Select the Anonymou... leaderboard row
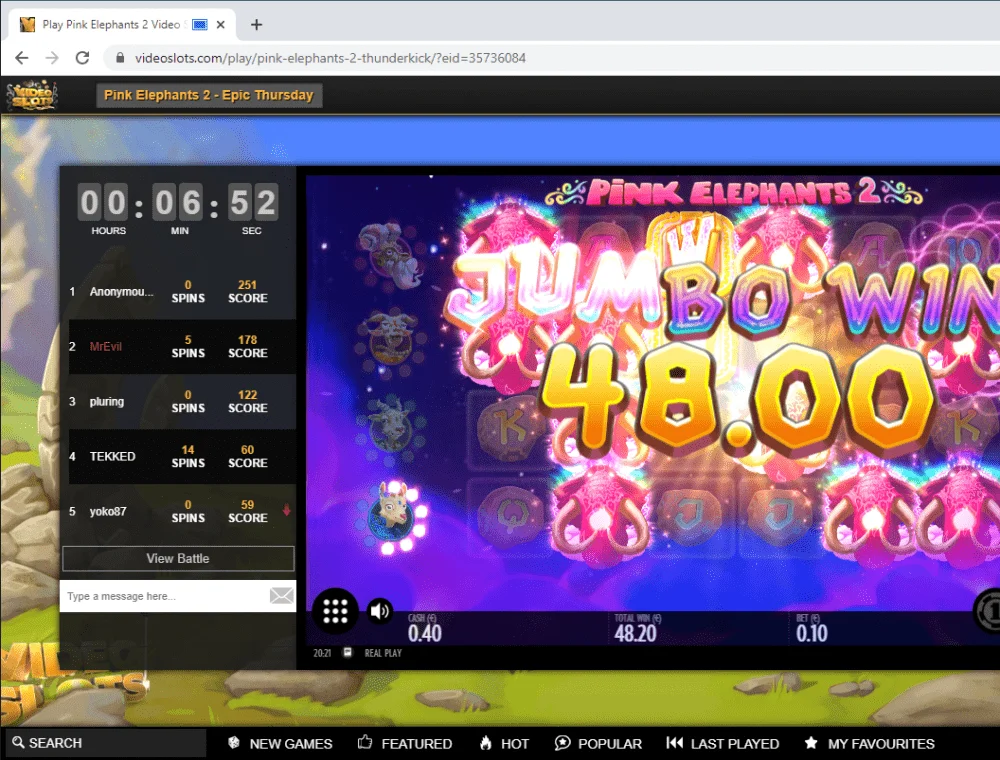 (x=182, y=291)
